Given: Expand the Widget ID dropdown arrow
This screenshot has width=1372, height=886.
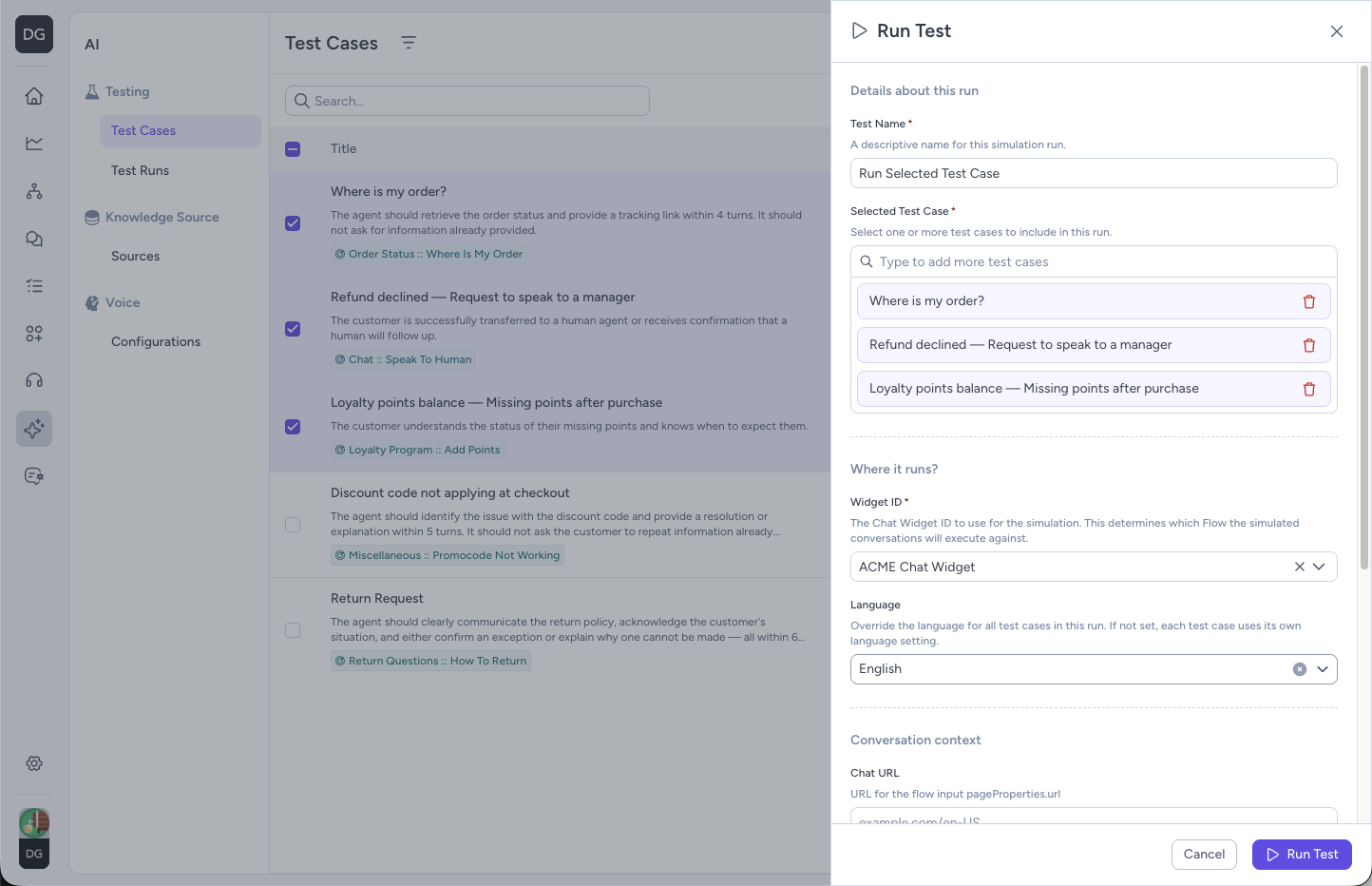Looking at the screenshot, I should [x=1319, y=567].
